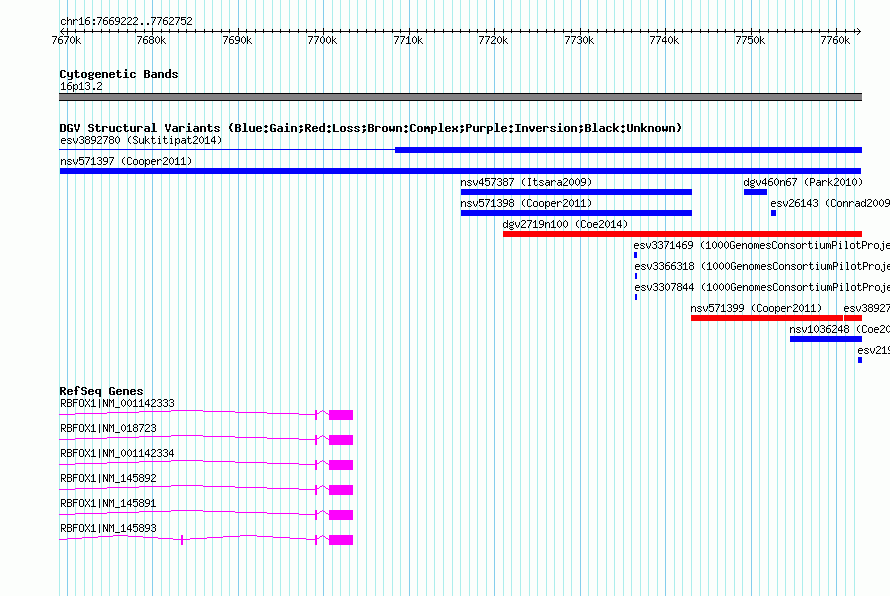Open the dgv460n67 (Park2010) variant

(x=803, y=182)
